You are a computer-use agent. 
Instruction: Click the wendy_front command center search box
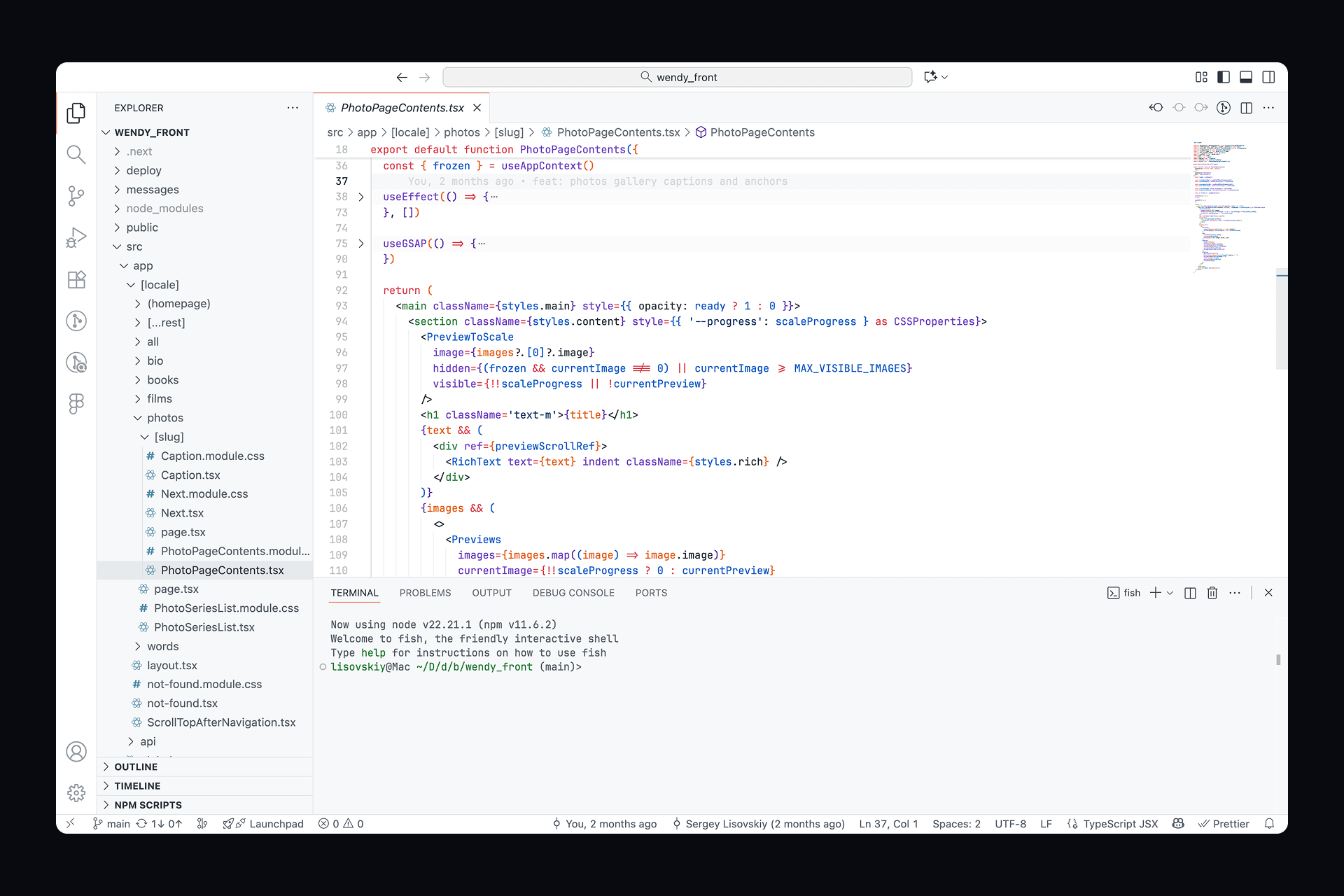coord(677,77)
